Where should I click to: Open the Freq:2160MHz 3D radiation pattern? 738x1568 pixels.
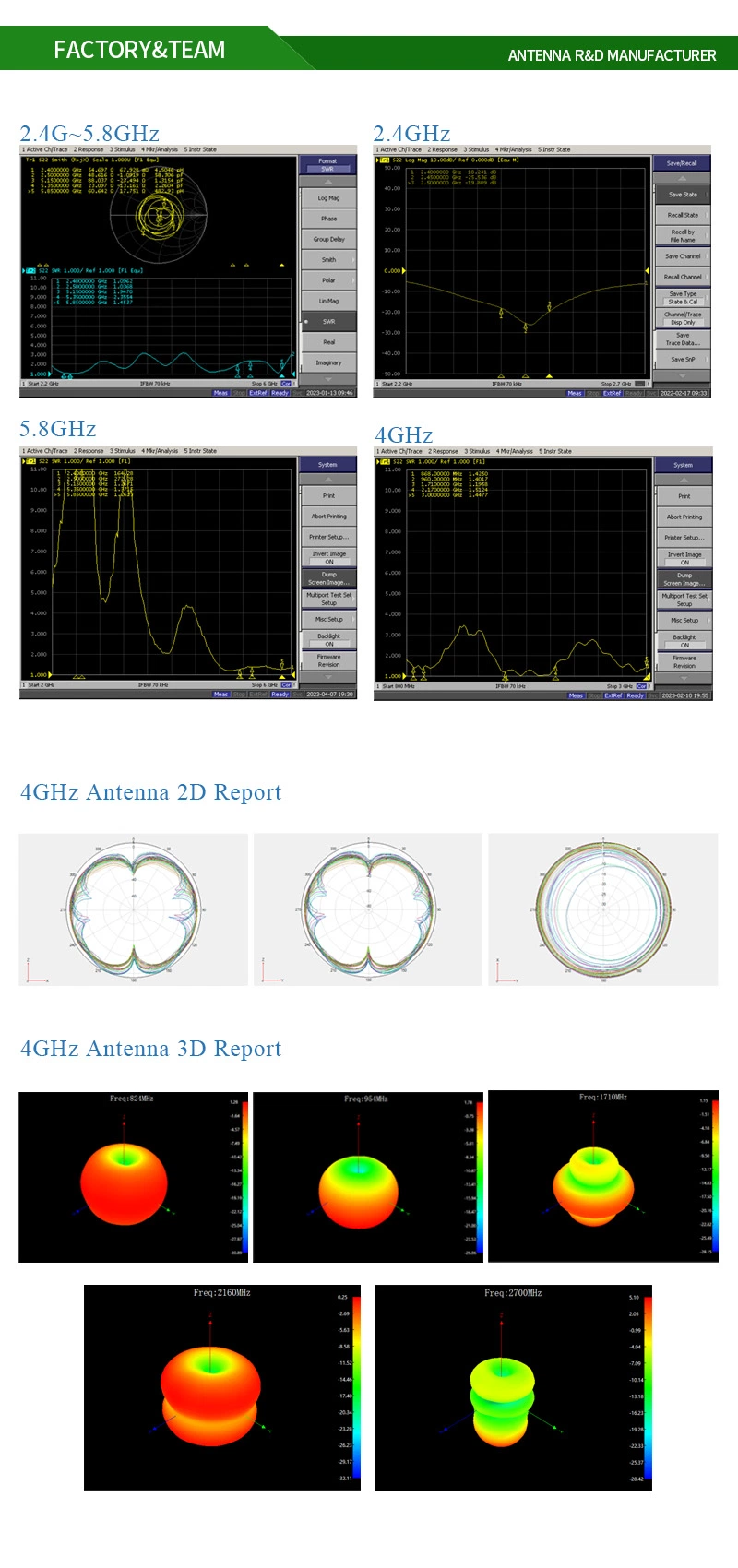click(222, 1387)
